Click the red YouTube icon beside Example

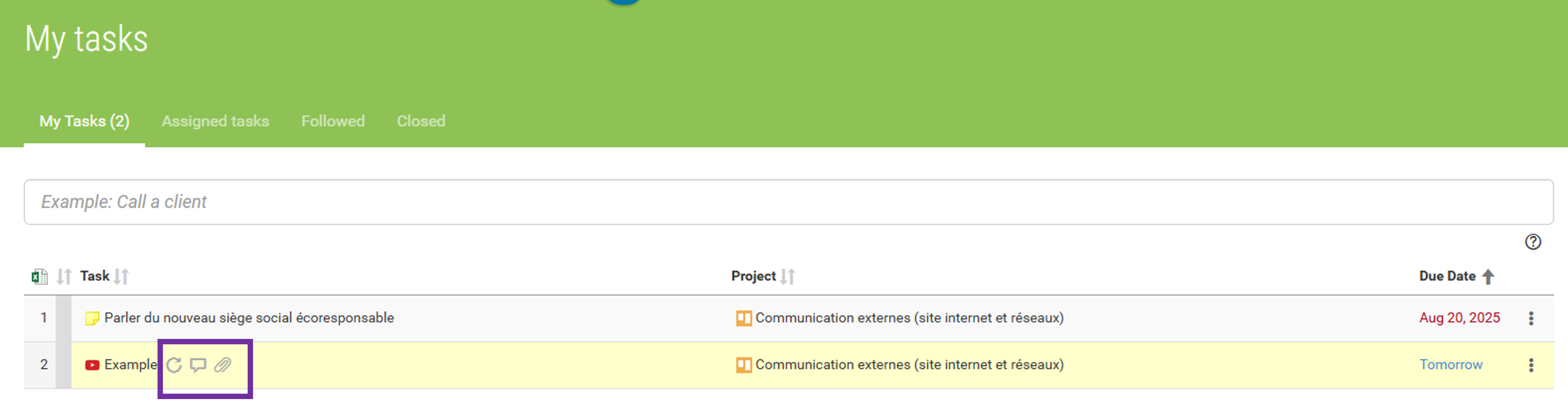(92, 365)
